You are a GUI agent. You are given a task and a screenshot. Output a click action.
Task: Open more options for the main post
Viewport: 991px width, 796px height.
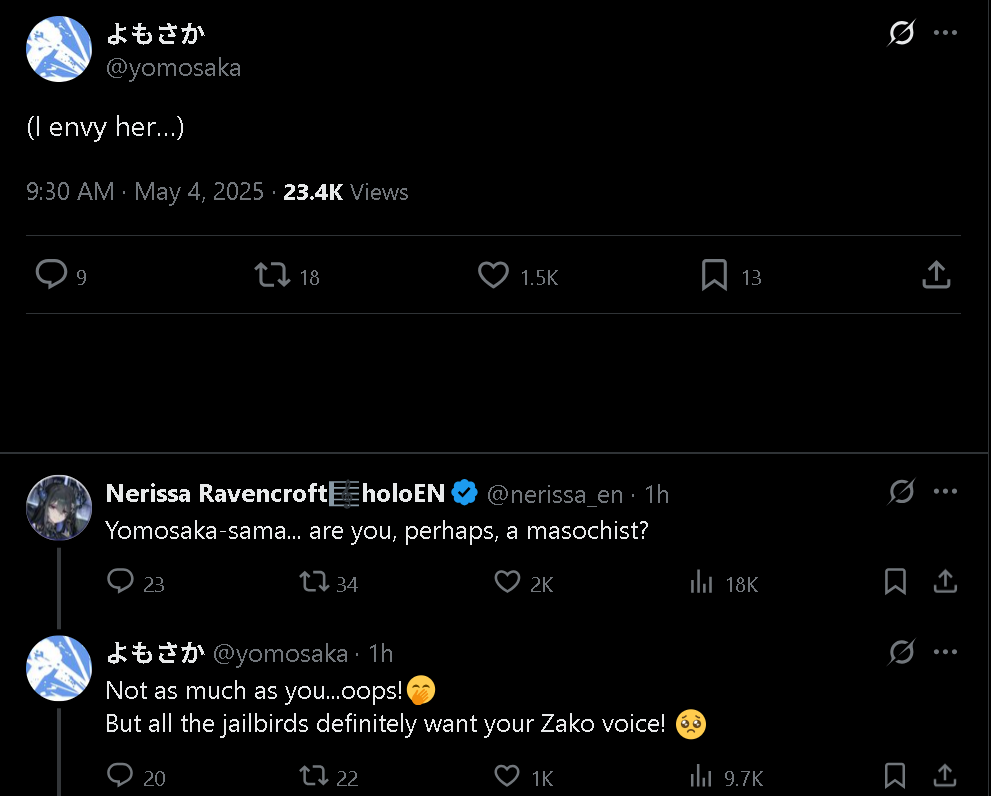click(x=945, y=33)
